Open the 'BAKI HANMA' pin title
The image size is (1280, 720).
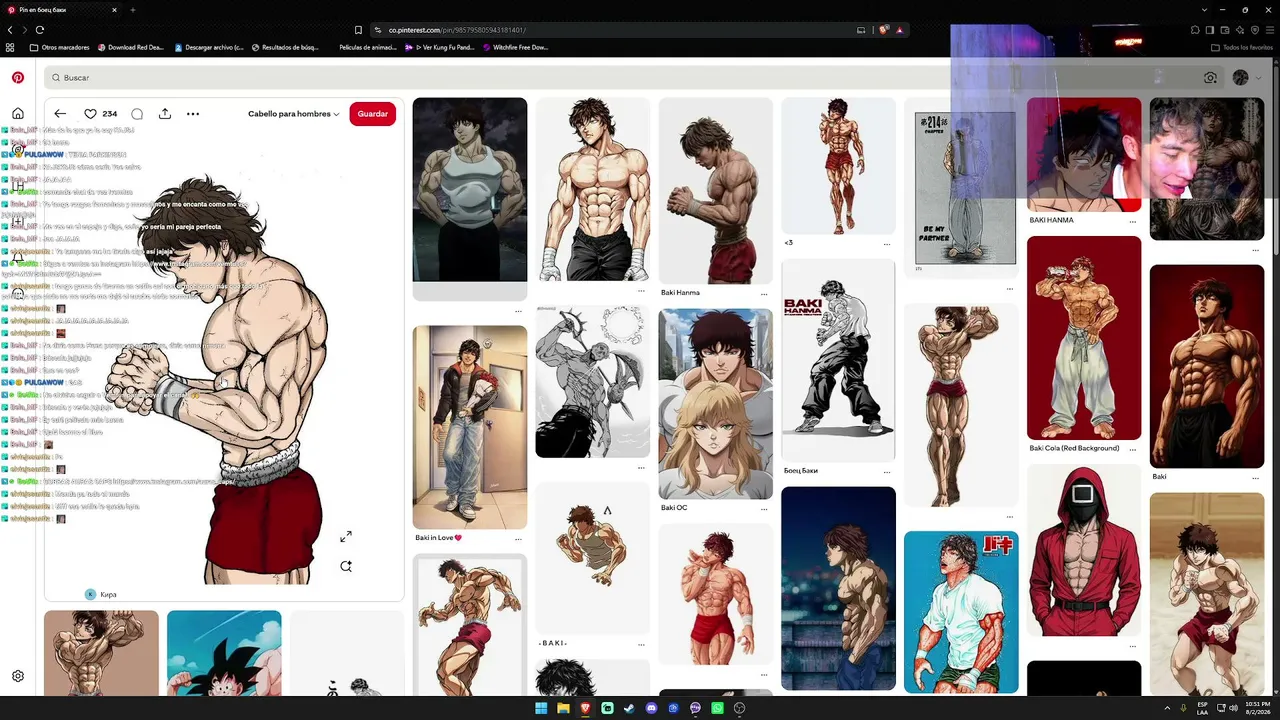pos(1051,220)
